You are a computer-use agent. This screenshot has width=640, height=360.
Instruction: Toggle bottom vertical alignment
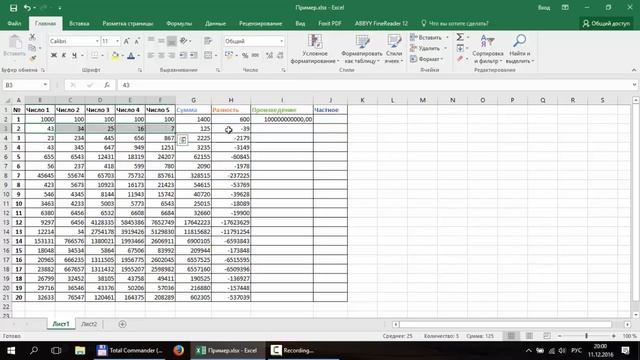pos(171,40)
